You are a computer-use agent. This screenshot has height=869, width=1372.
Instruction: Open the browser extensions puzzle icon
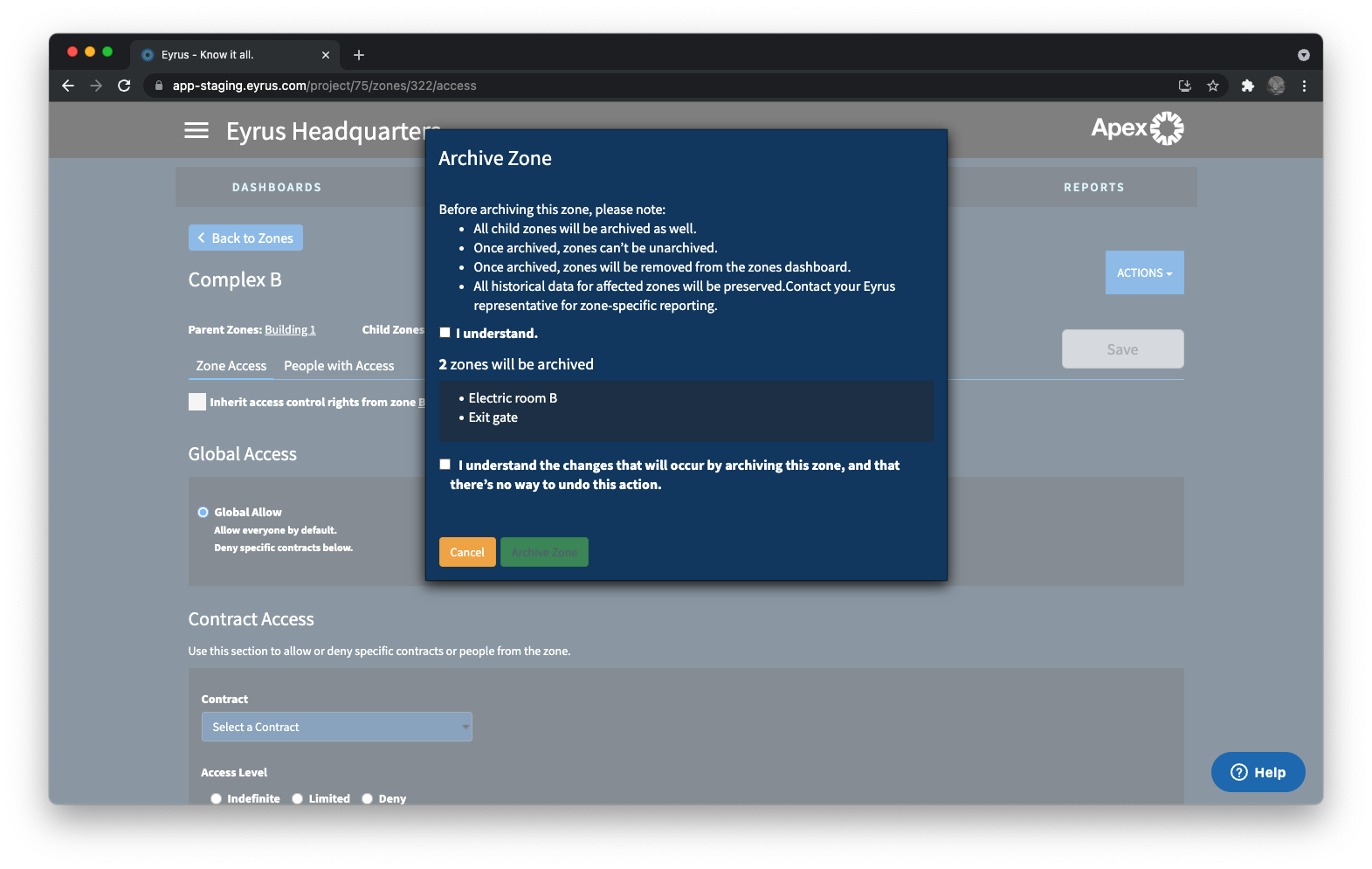click(x=1247, y=86)
